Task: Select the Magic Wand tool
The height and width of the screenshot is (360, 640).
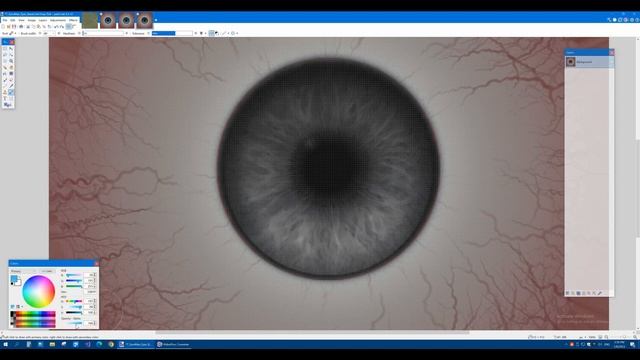Action: click(5, 67)
